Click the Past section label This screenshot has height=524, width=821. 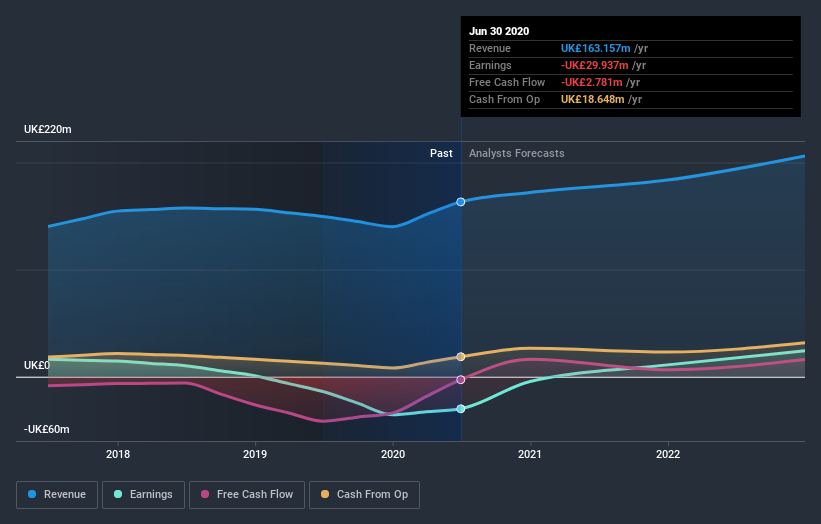coord(441,153)
